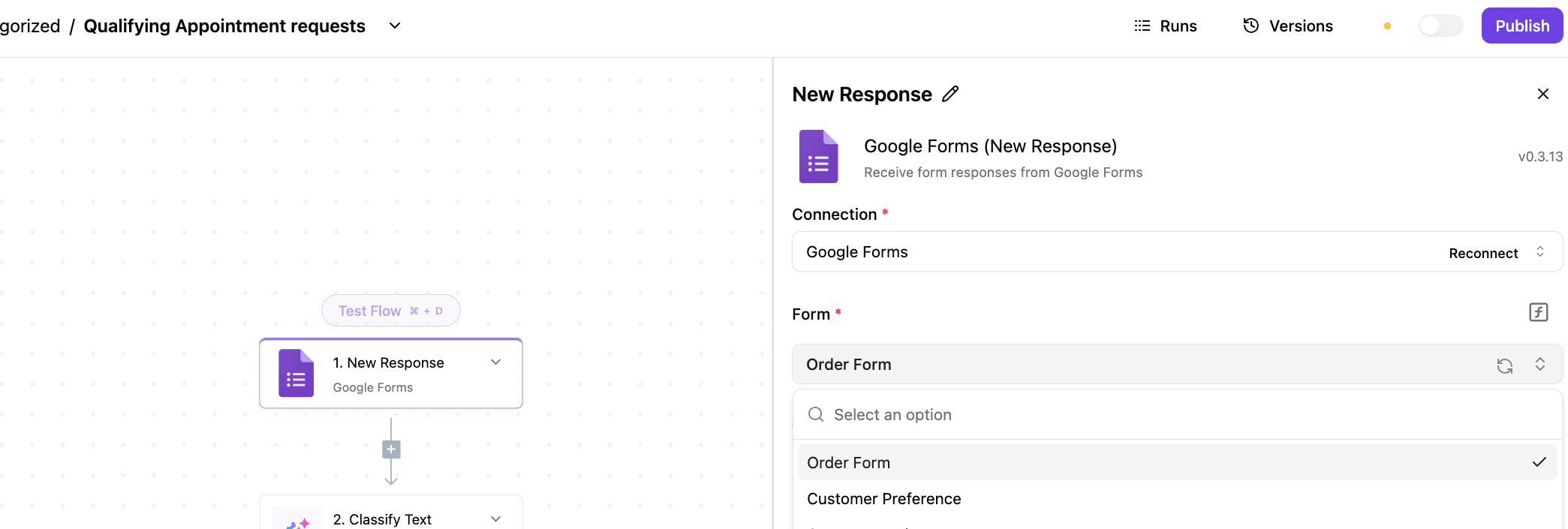Click the pencil icon to rename New Response
The height and width of the screenshot is (529, 1568).
point(950,94)
